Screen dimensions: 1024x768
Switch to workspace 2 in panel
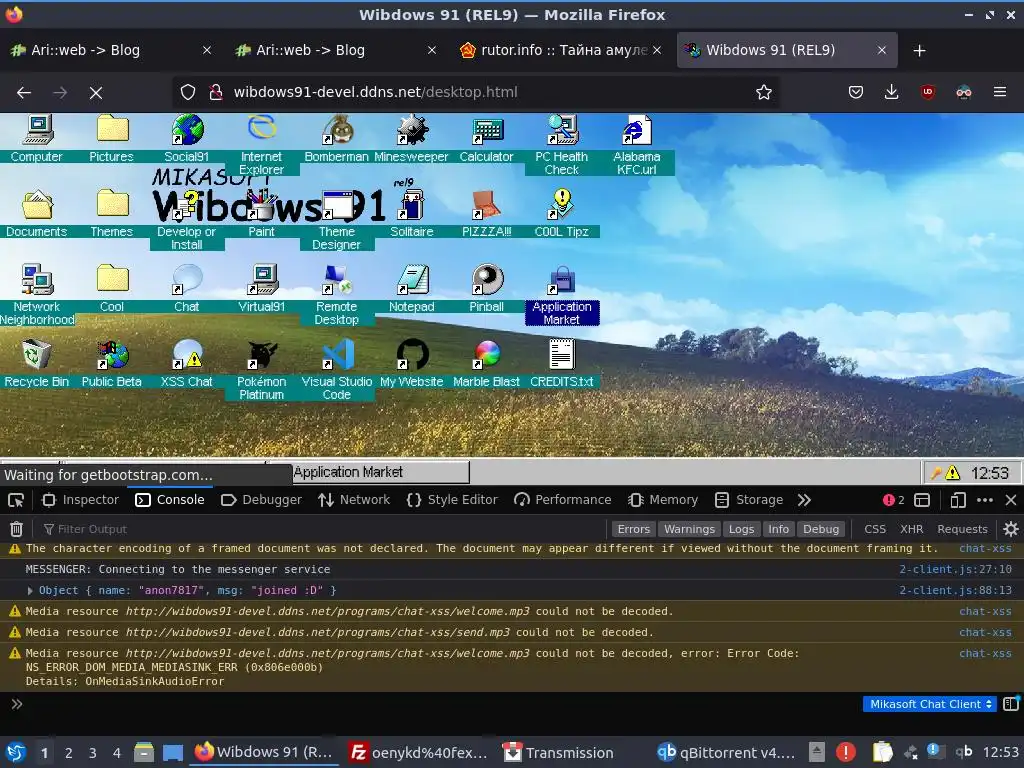tap(68, 753)
